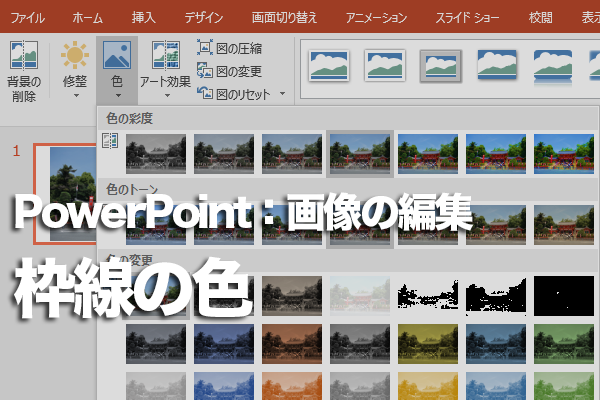This screenshot has width=600, height=400.
Task: Select the mostly black recolor thumbnail
Action: click(x=564, y=296)
